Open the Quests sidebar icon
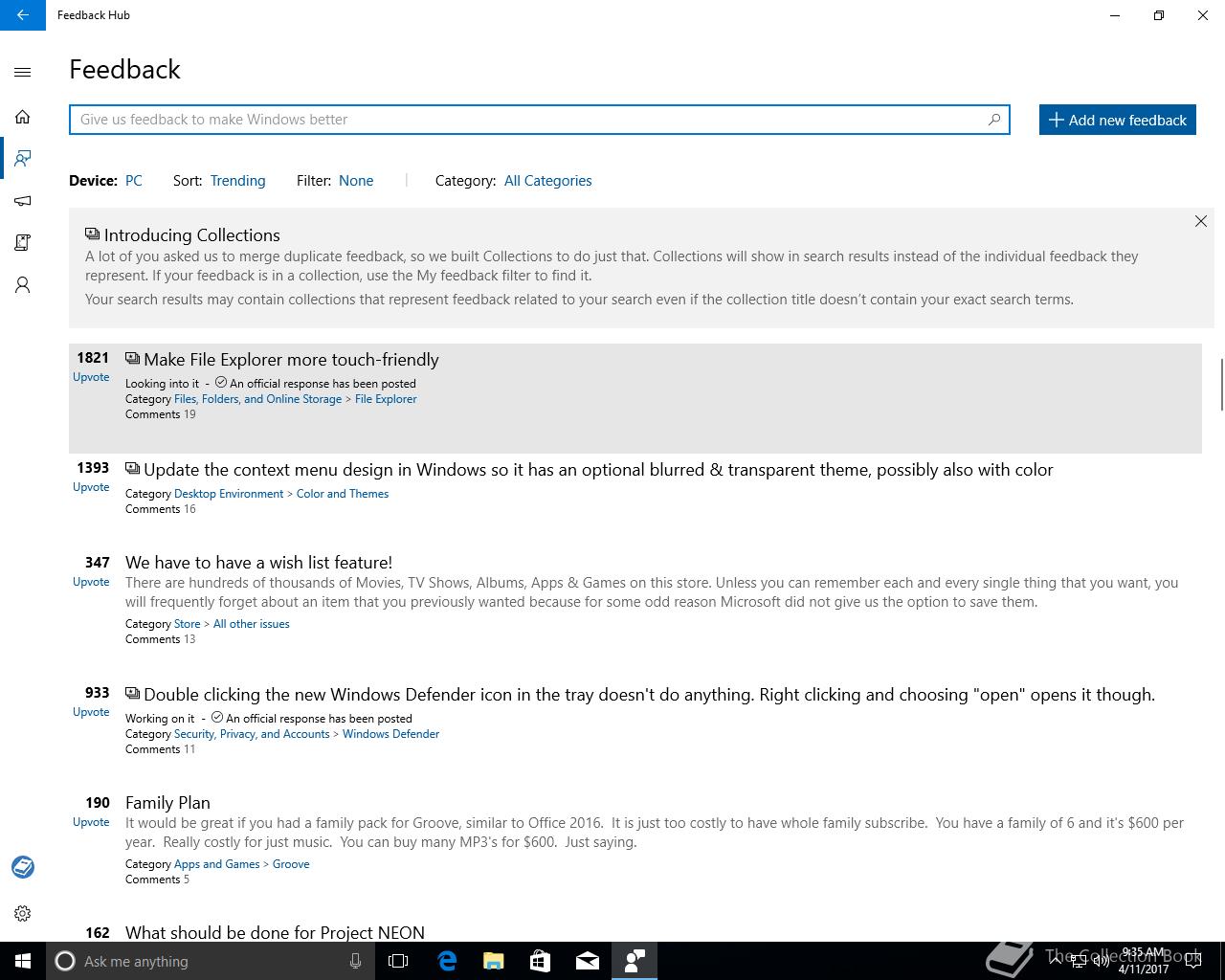This screenshot has height=980, width=1225. point(23,243)
